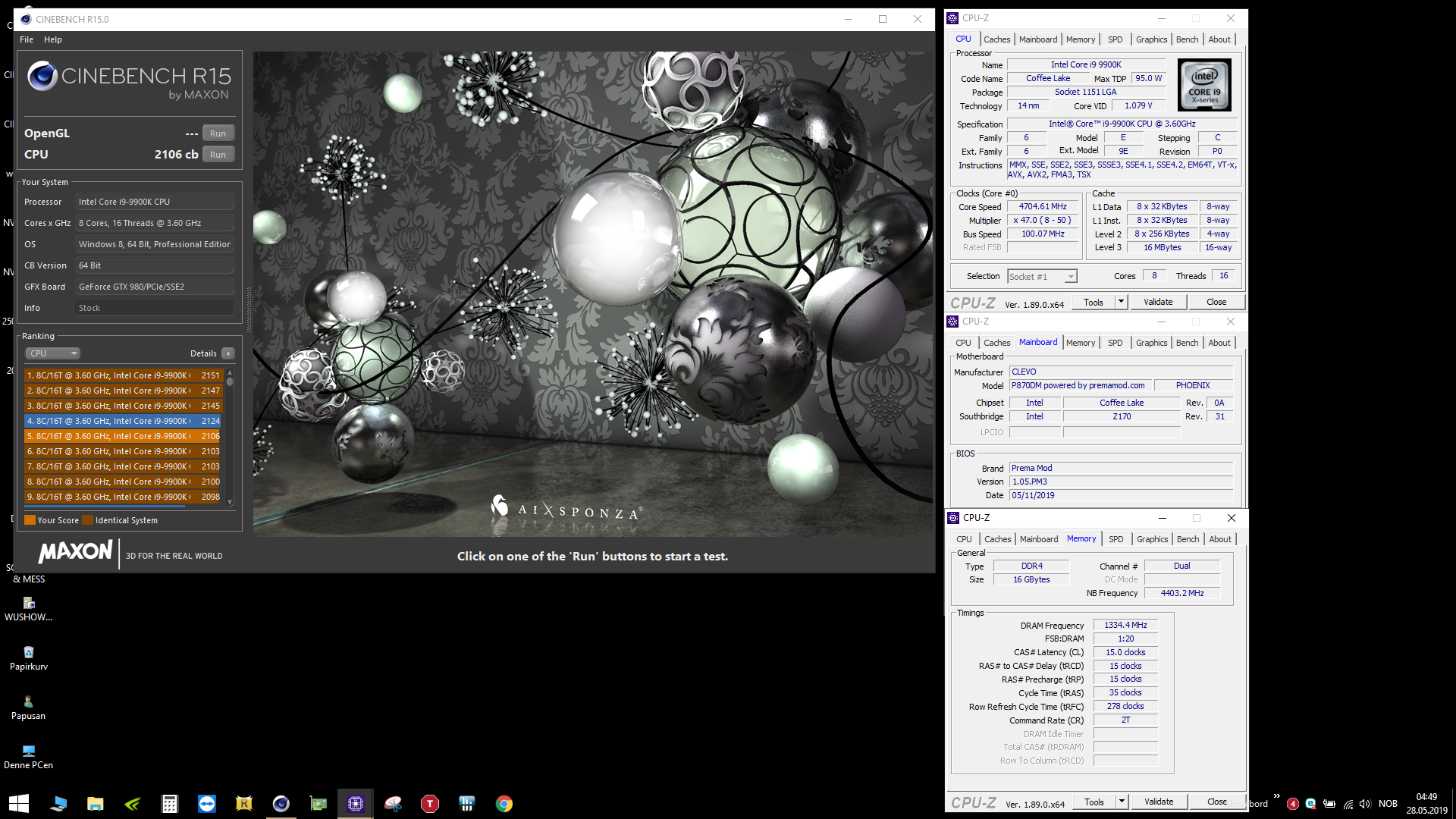Viewport: 1456px width, 819px height.
Task: Switch to SPD tab in bottom CPU-Z
Action: [x=1116, y=539]
